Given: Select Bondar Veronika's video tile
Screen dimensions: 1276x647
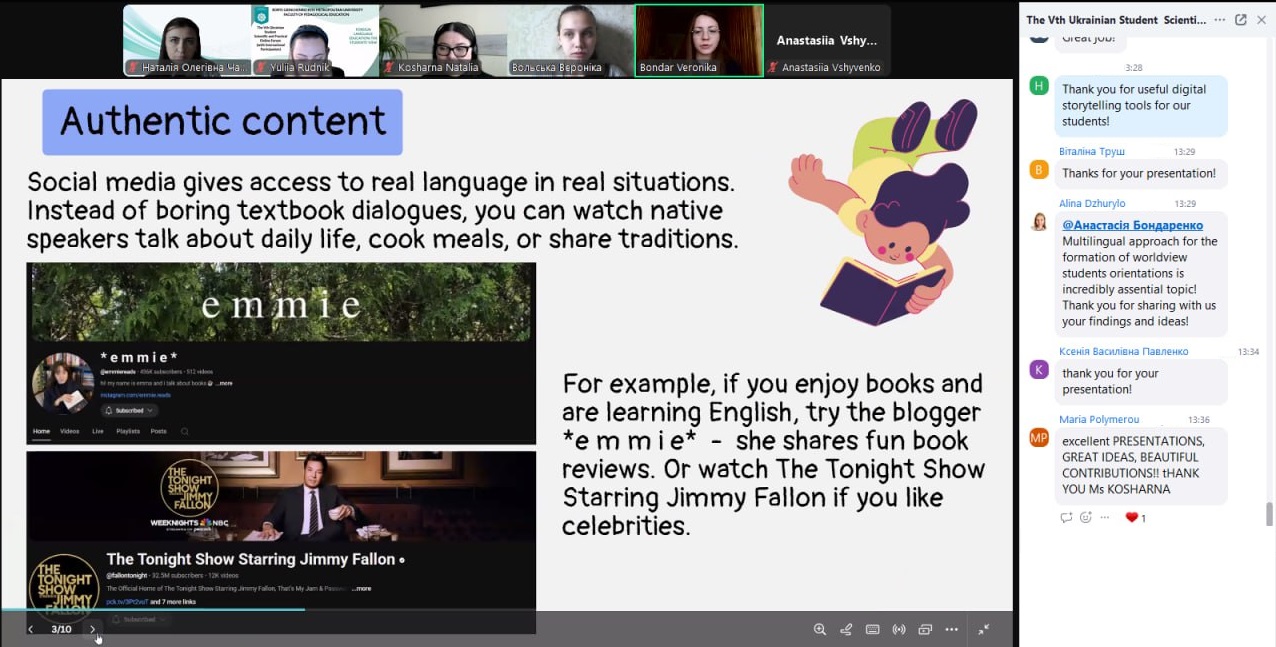Looking at the screenshot, I should click(x=699, y=41).
